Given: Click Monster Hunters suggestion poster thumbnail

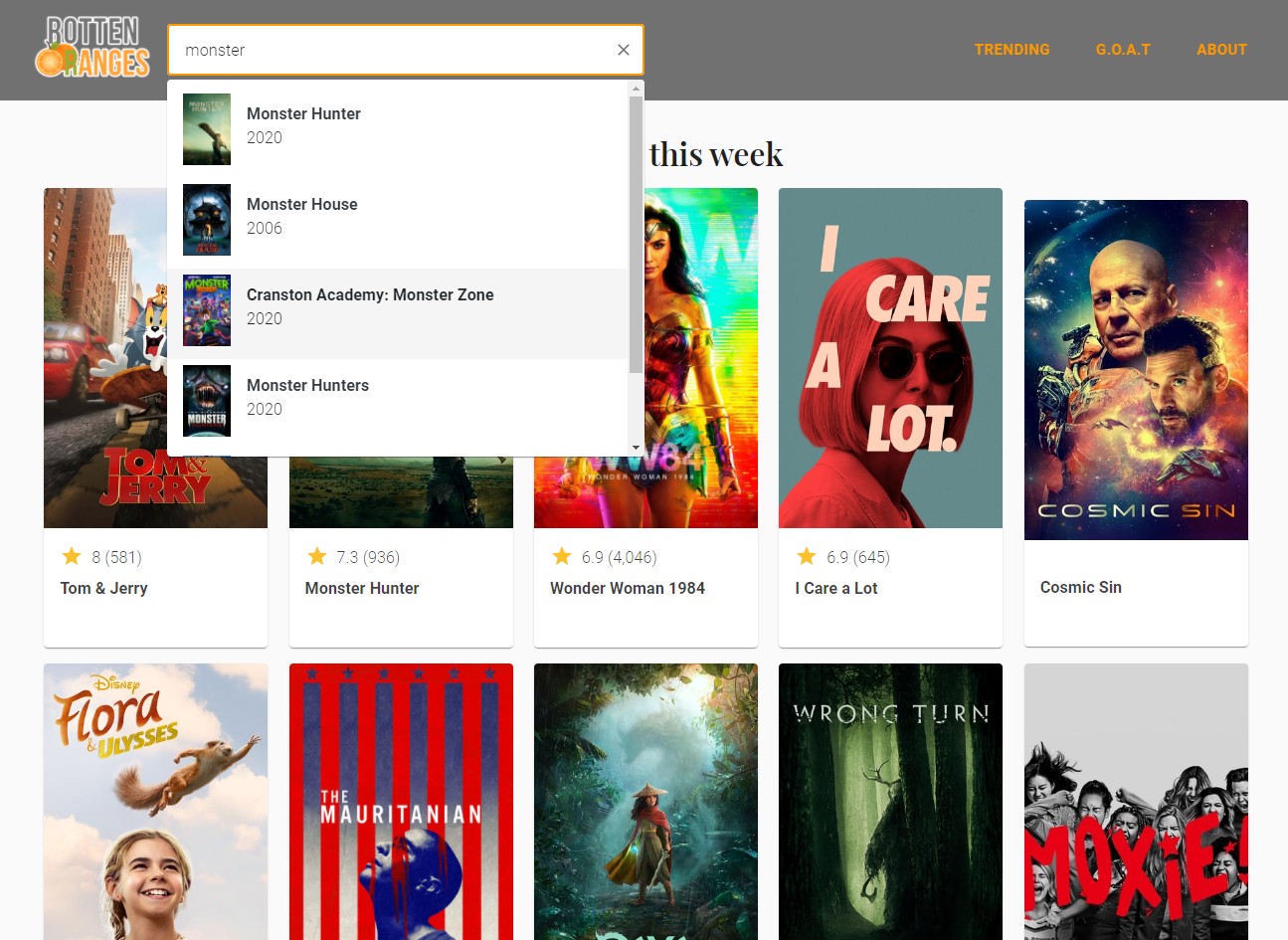Looking at the screenshot, I should pos(207,401).
